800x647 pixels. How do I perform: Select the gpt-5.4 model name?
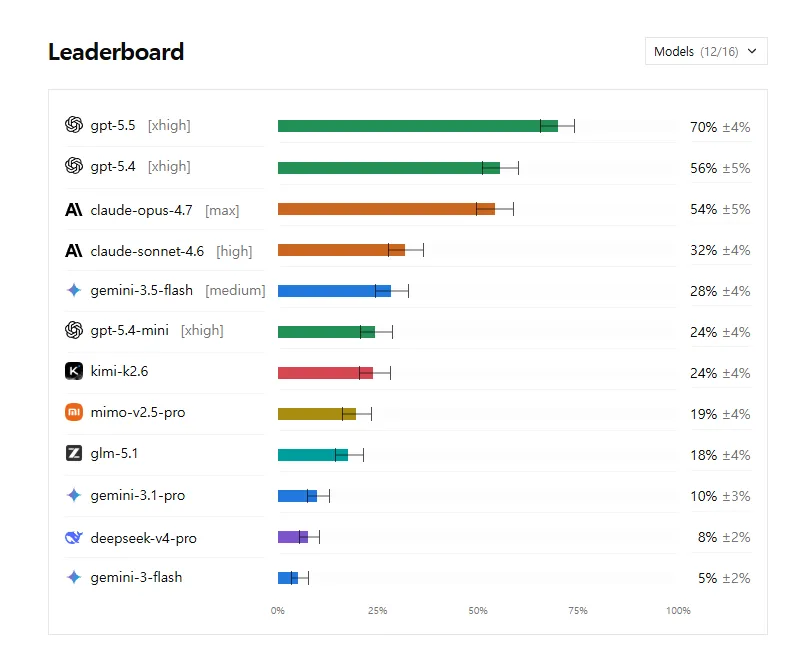(113, 167)
